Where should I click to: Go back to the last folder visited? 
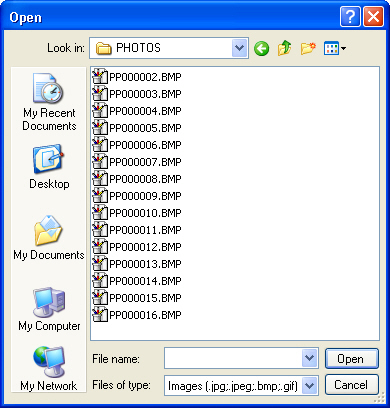[261, 49]
